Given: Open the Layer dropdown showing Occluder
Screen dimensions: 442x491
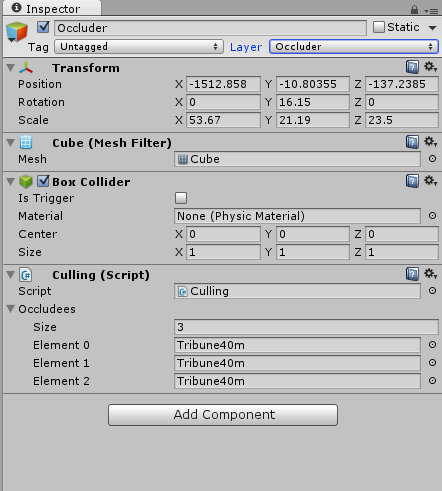Looking at the screenshot, I should (x=354, y=47).
